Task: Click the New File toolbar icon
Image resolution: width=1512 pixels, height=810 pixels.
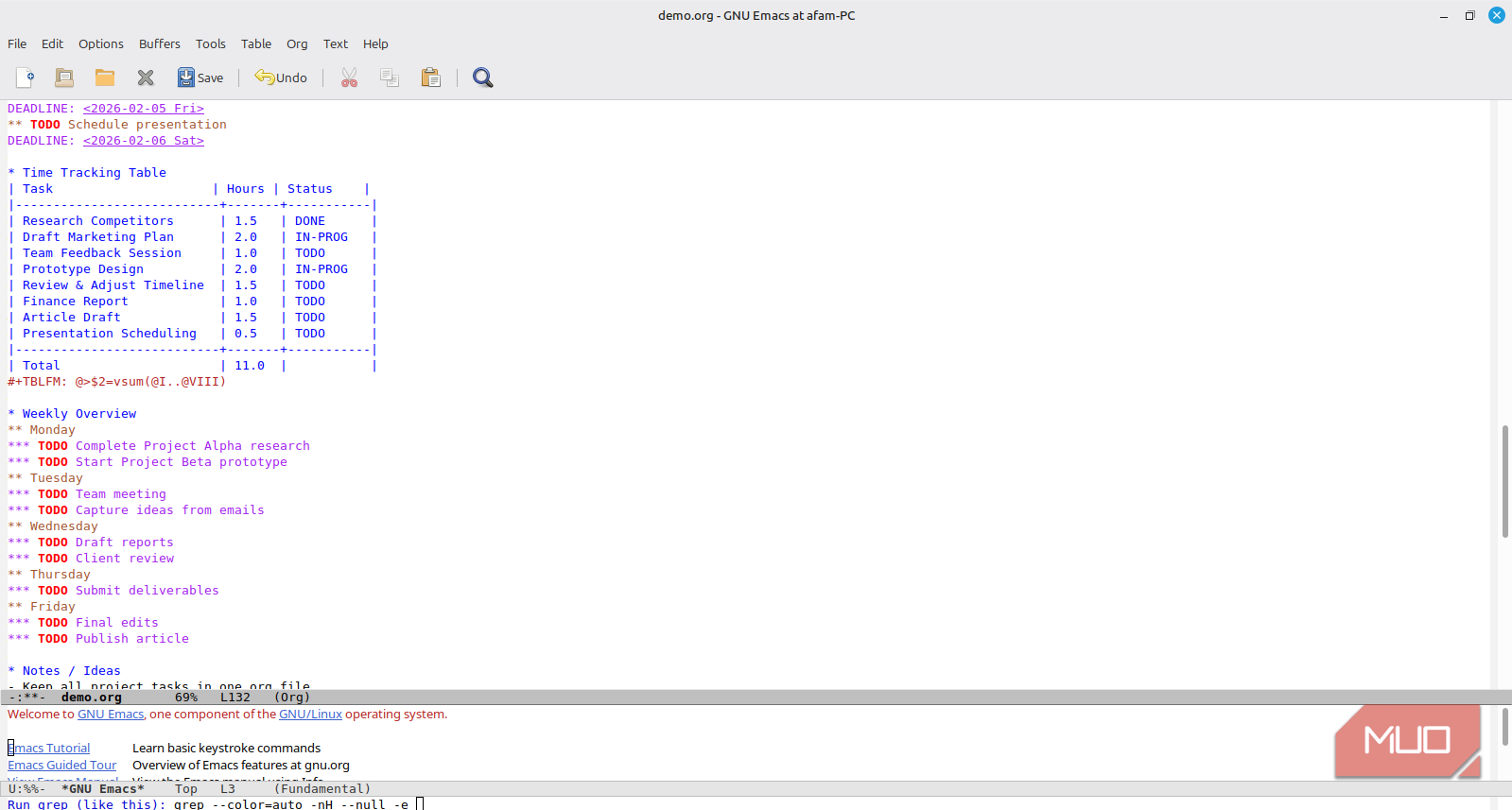Action: 26,78
